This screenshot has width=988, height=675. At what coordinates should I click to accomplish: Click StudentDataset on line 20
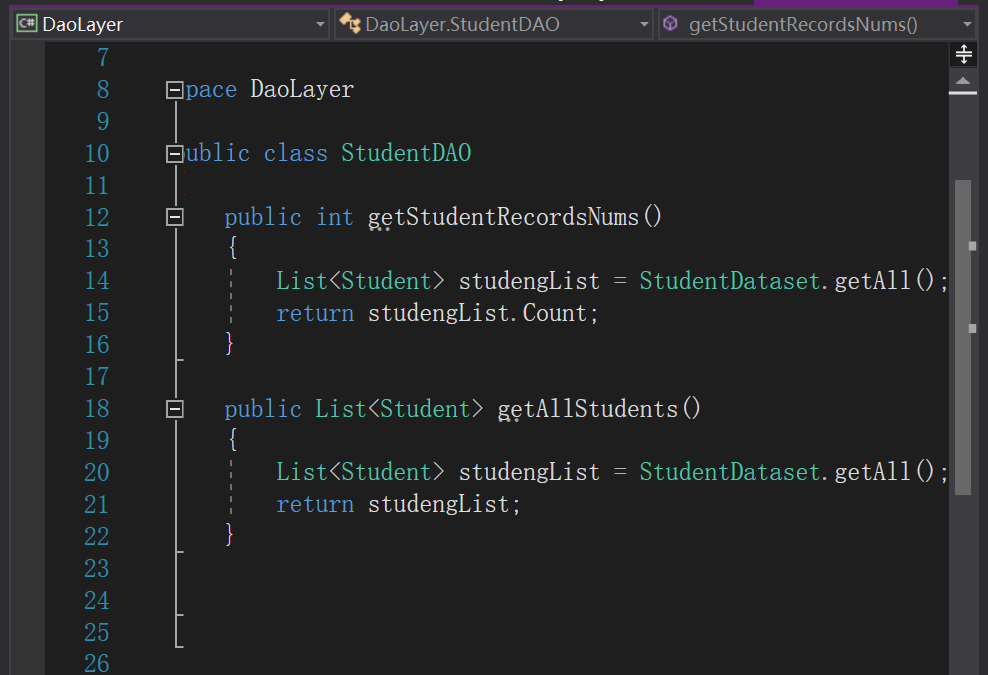pos(730,473)
